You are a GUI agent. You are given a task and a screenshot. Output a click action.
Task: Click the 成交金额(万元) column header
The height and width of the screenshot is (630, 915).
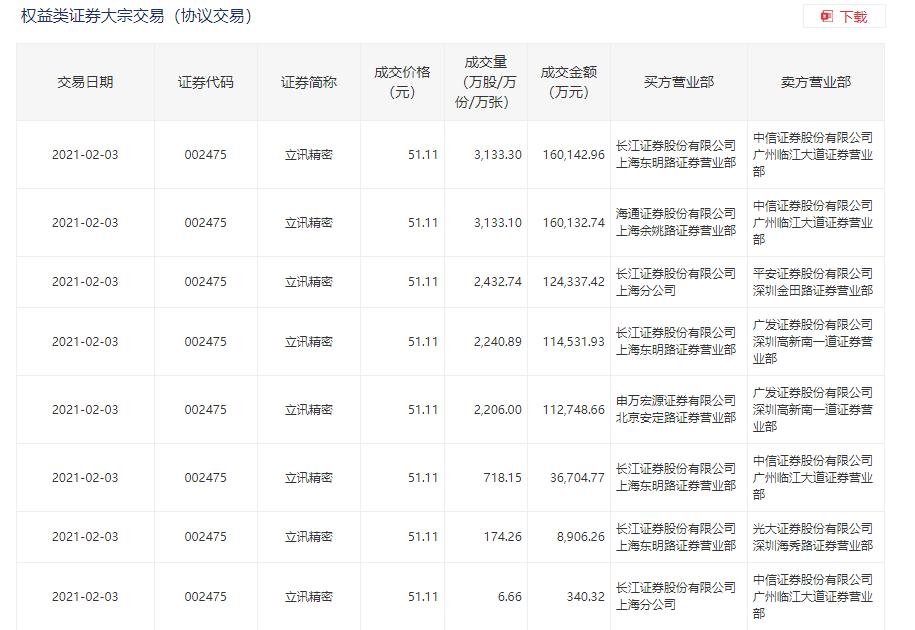pyautogui.click(x=569, y=82)
